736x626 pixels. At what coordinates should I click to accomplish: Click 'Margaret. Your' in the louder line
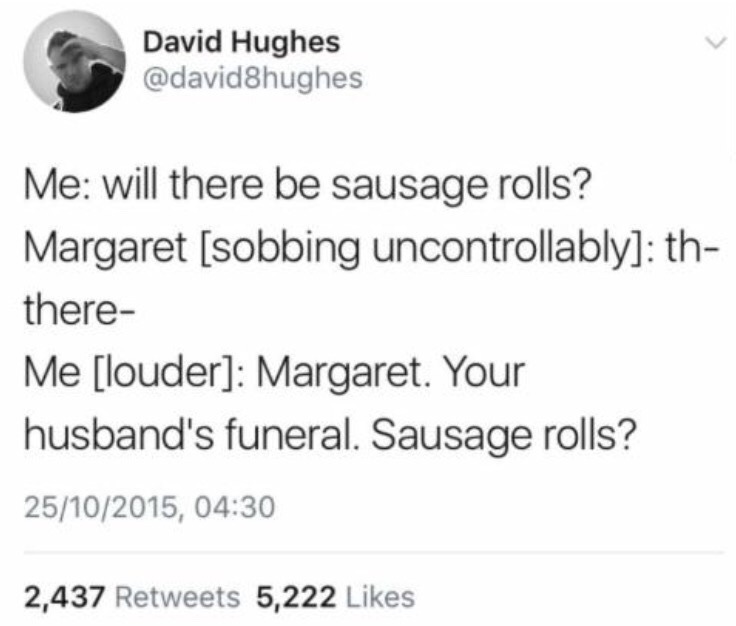point(390,373)
